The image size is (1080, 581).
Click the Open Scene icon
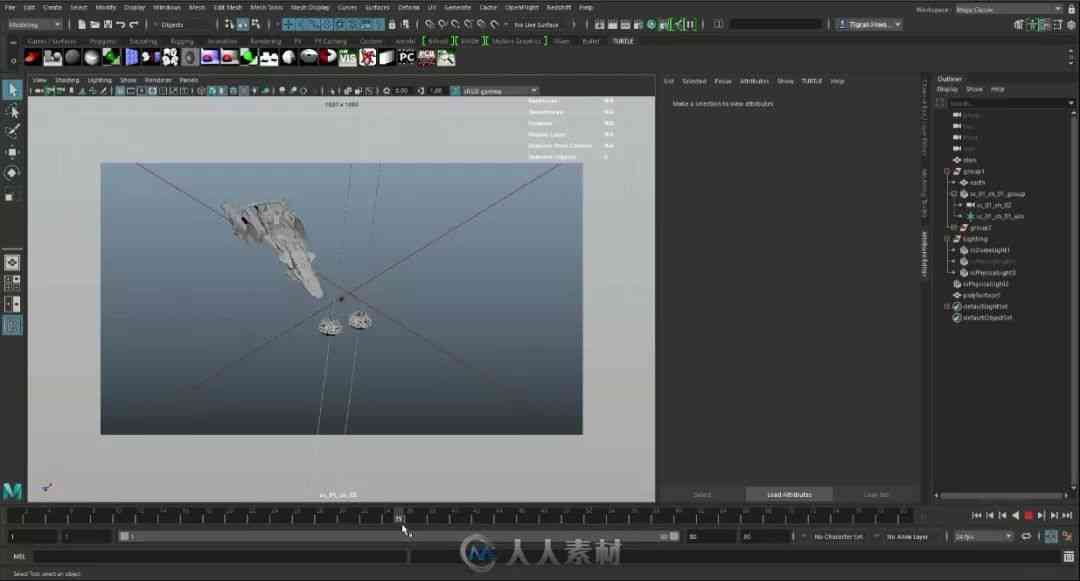pyautogui.click(x=95, y=25)
